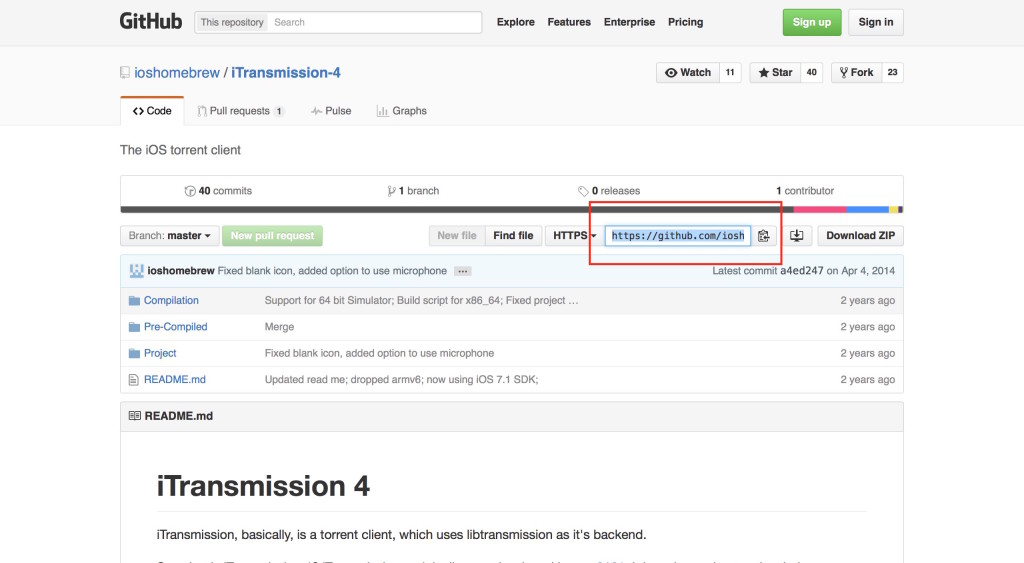1024x563 pixels.
Task: Click the README.md file icon in file list
Action: point(134,379)
